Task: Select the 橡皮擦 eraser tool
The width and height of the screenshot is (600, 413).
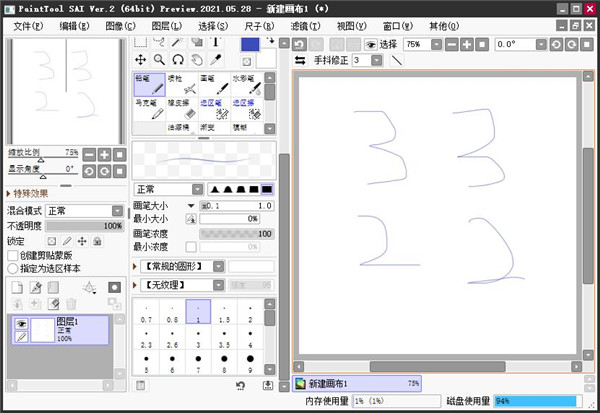Action: point(183,108)
